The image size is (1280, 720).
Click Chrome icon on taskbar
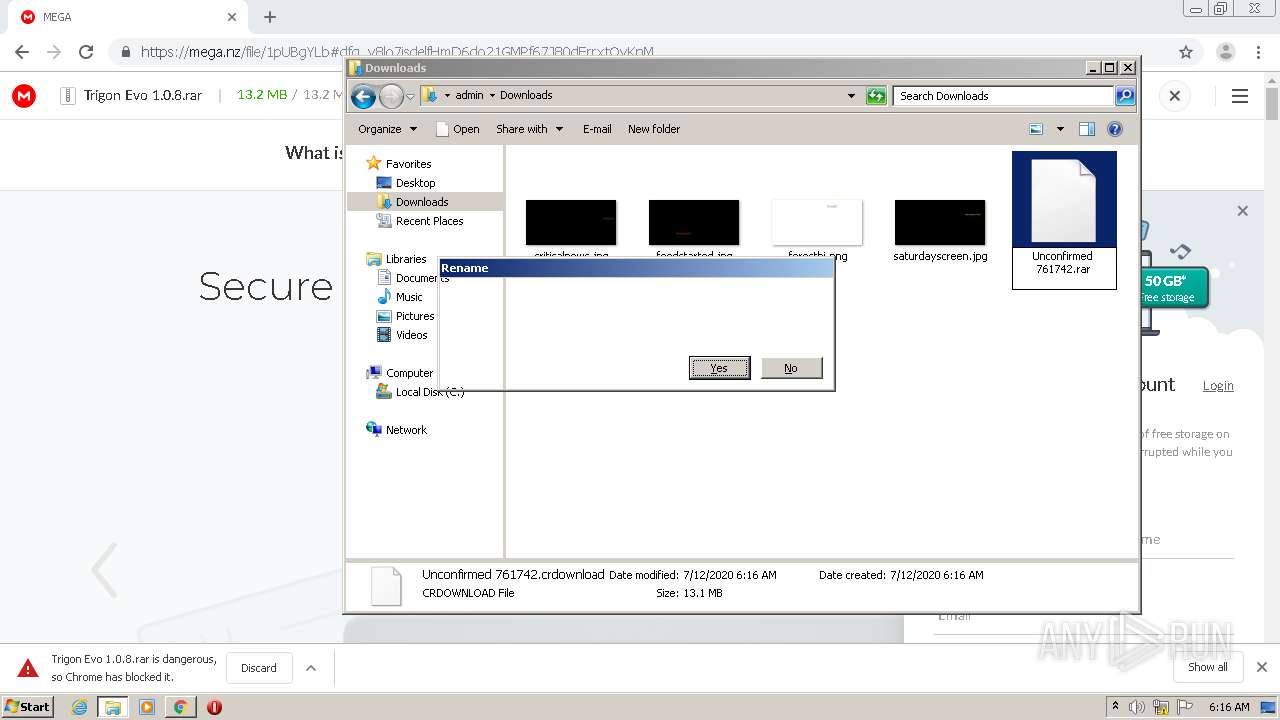(x=180, y=707)
